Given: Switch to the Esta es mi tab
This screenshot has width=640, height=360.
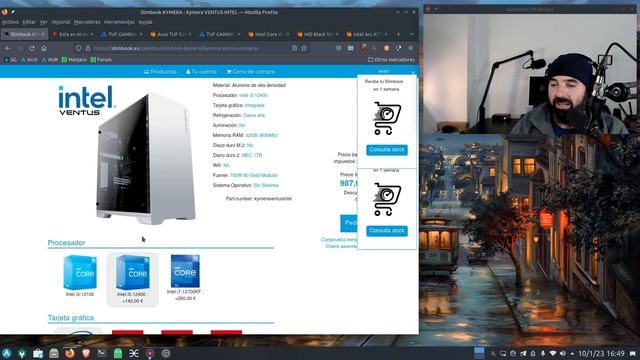Looking at the screenshot, I should tap(73, 34).
